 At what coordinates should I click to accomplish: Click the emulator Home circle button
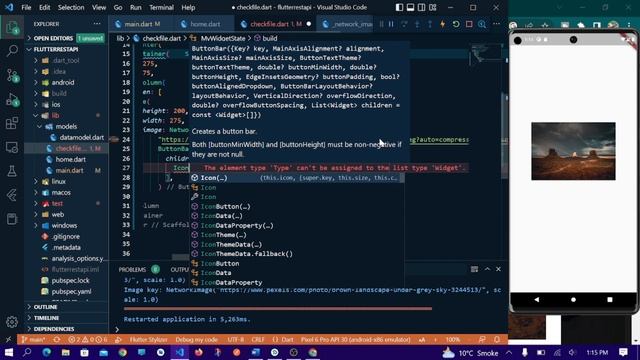573,300
